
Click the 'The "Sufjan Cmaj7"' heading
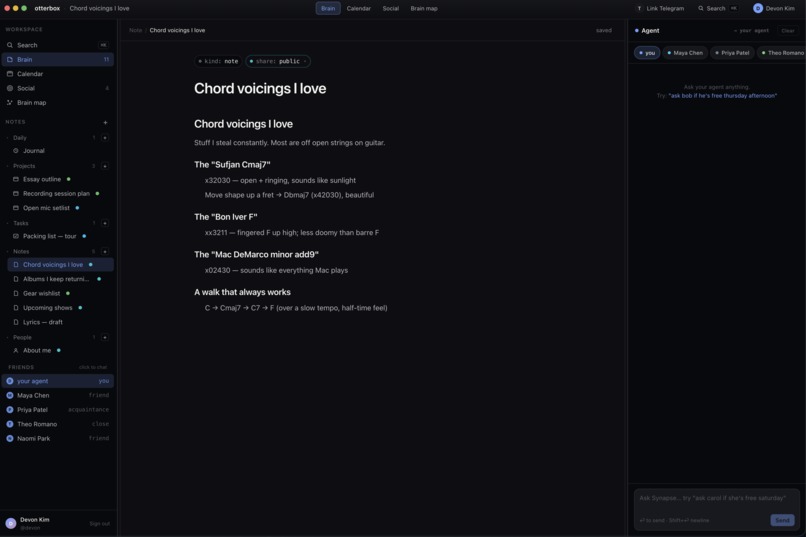232,164
